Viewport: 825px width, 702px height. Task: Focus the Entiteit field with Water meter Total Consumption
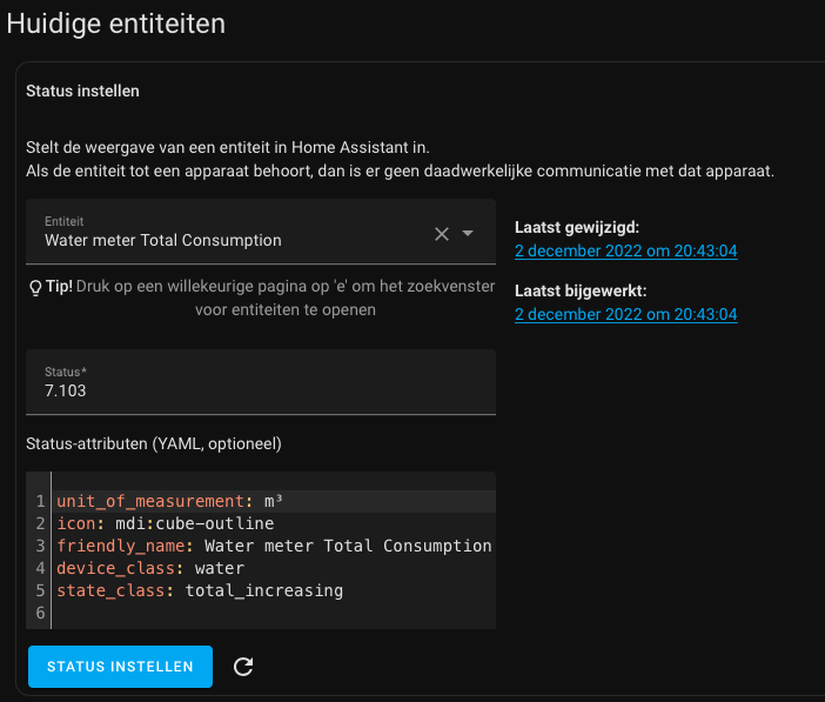point(261,232)
